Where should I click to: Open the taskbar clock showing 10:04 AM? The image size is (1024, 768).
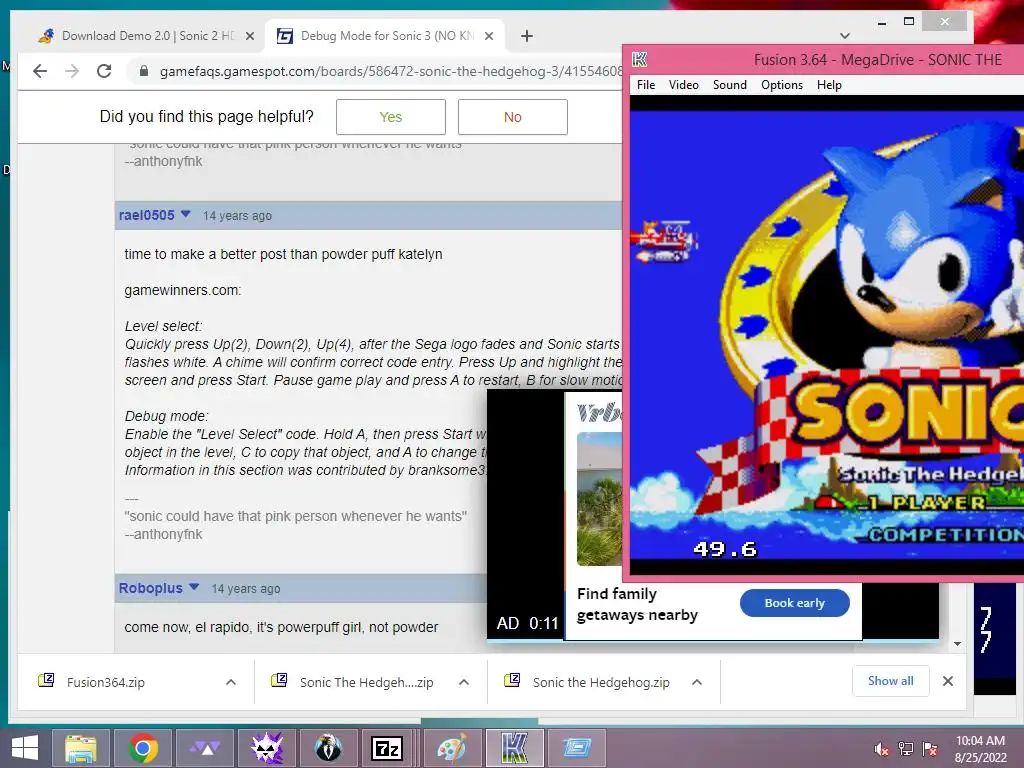pyautogui.click(x=980, y=749)
